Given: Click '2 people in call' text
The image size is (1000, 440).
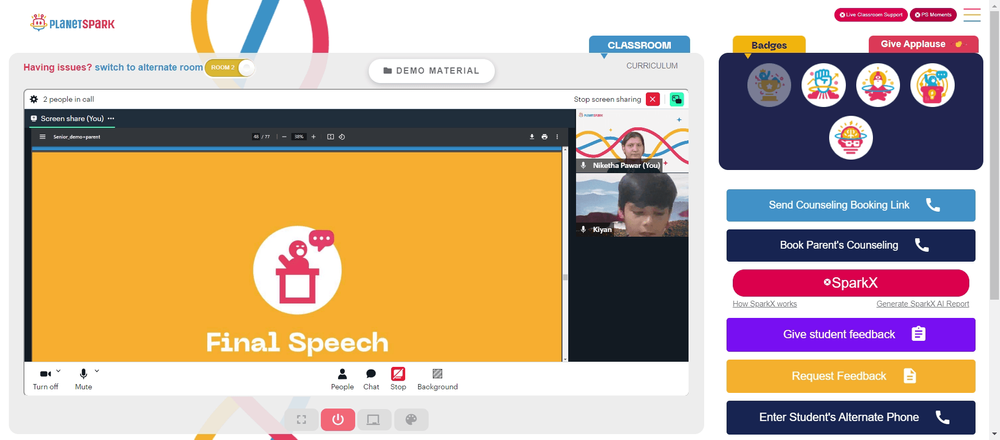Looking at the screenshot, I should (69, 99).
